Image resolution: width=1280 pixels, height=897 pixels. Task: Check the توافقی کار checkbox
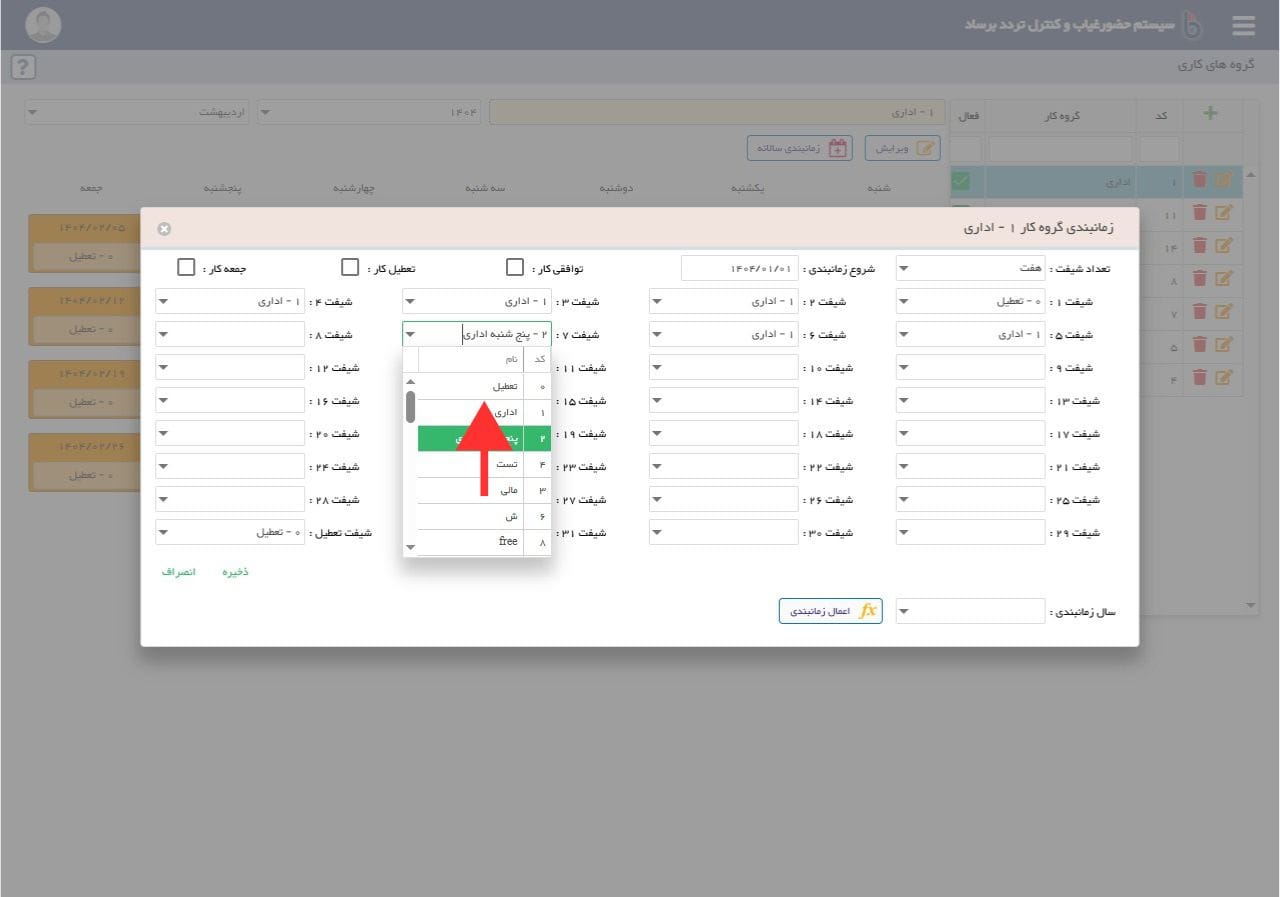(515, 268)
